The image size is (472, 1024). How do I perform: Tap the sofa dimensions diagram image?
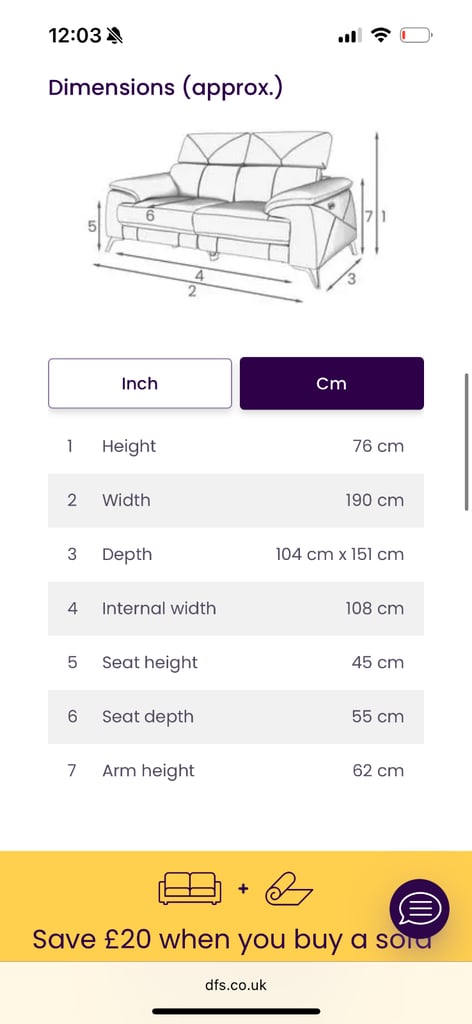coord(236,216)
